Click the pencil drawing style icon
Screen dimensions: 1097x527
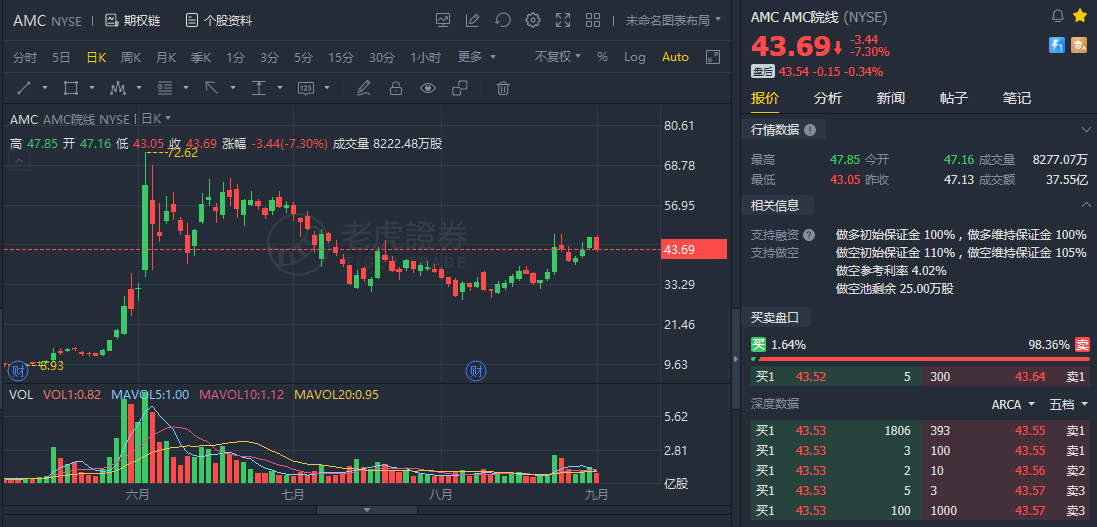pyautogui.click(x=363, y=88)
